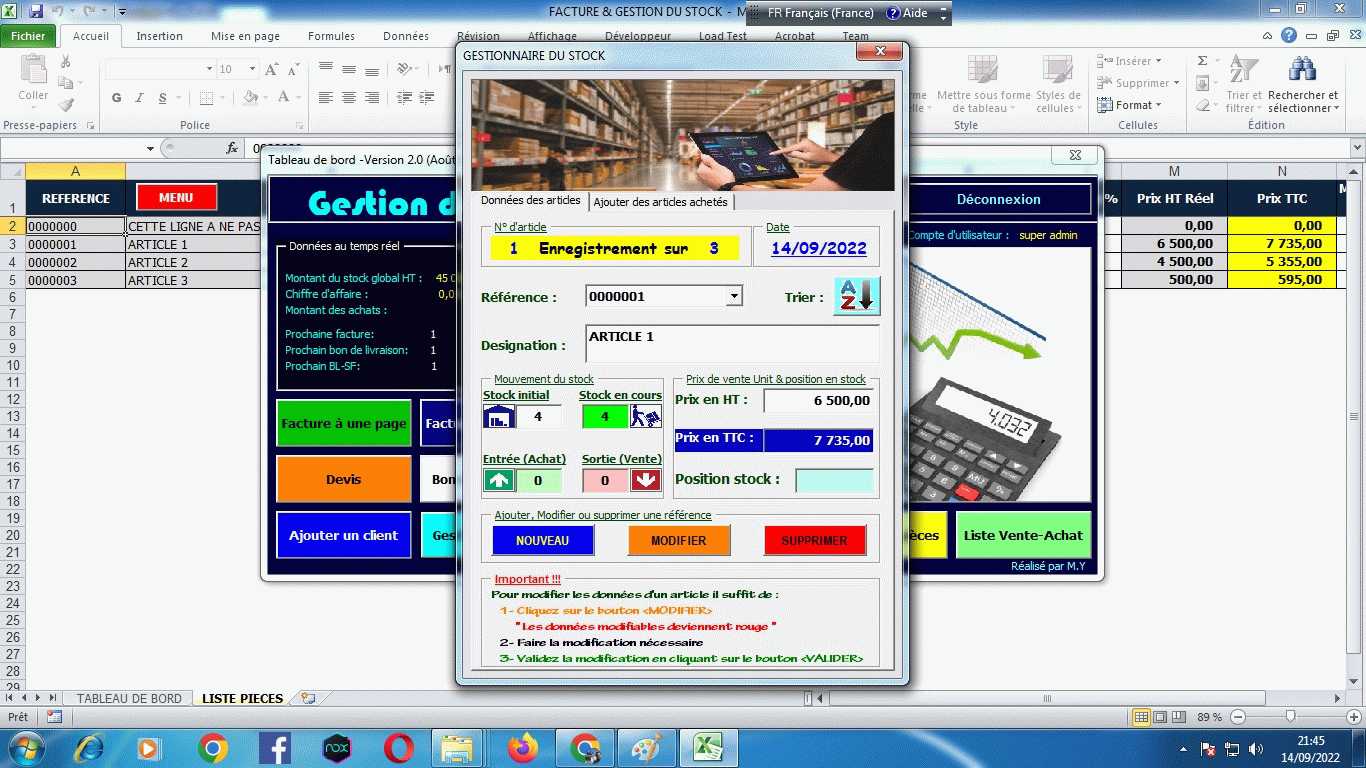The width and height of the screenshot is (1366, 768).
Task: Select the TABLEAU DE BORD sheet tab
Action: [129, 698]
